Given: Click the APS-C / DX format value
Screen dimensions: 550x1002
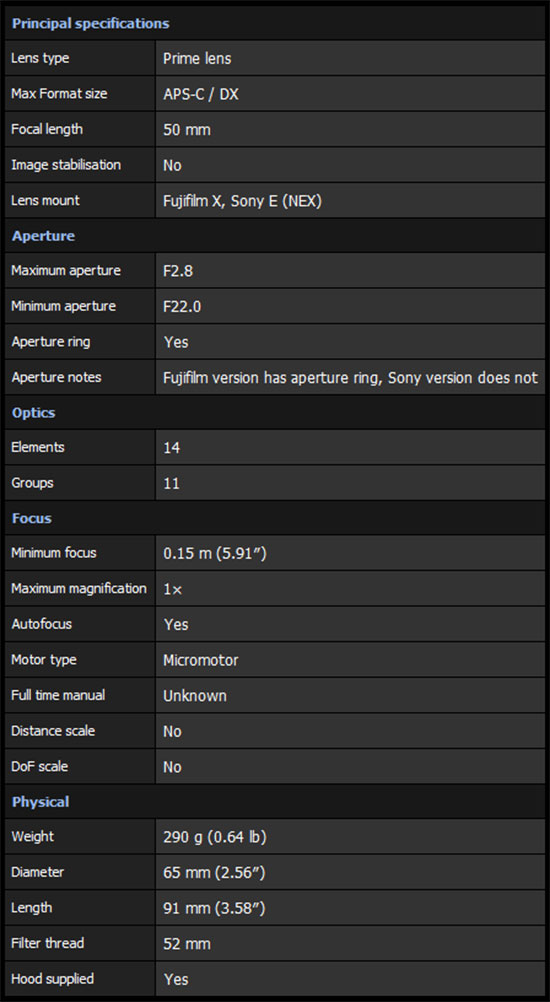Looking at the screenshot, I should tap(201, 94).
